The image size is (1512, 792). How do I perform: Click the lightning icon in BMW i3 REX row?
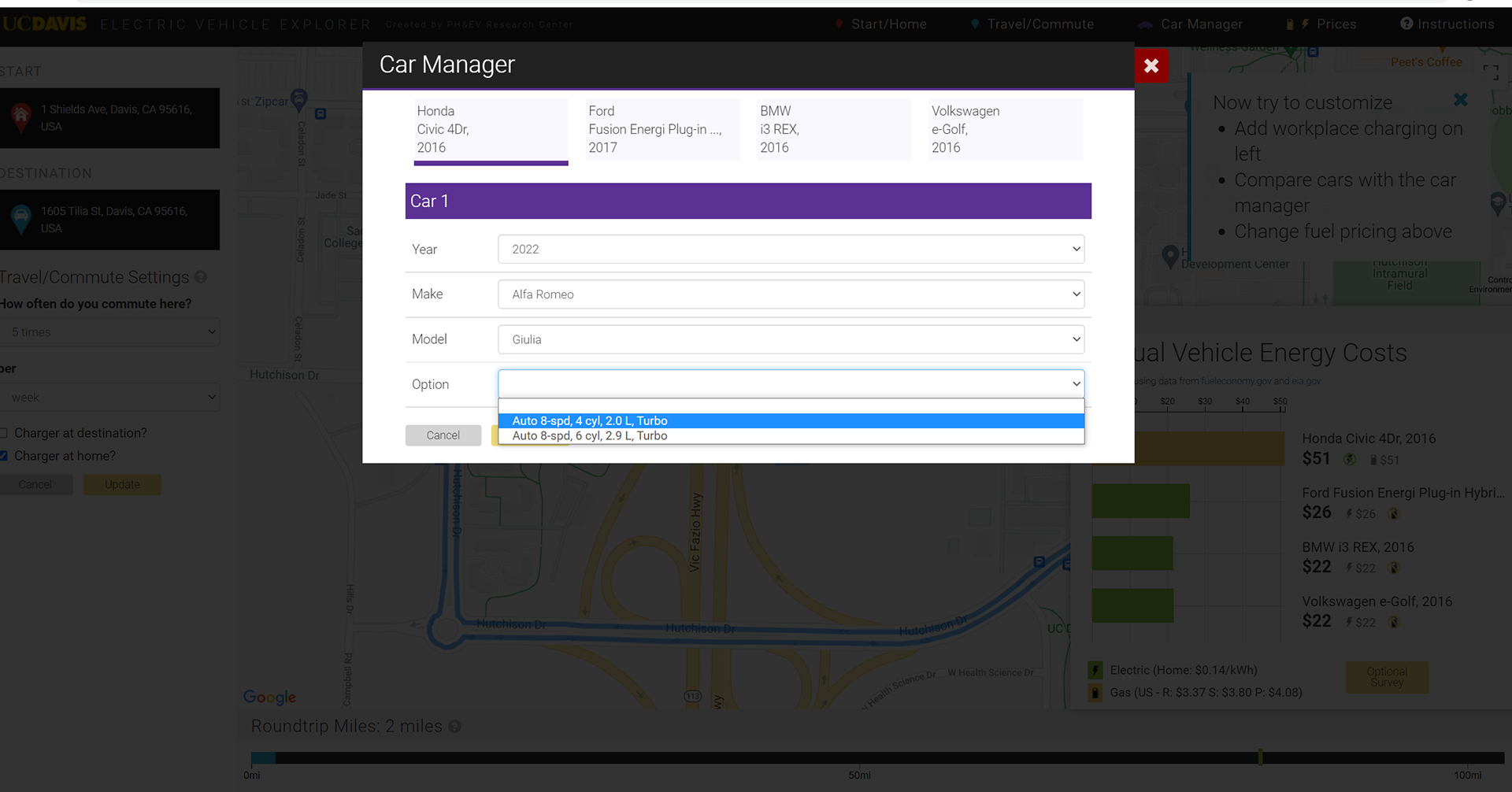pyautogui.click(x=1349, y=568)
